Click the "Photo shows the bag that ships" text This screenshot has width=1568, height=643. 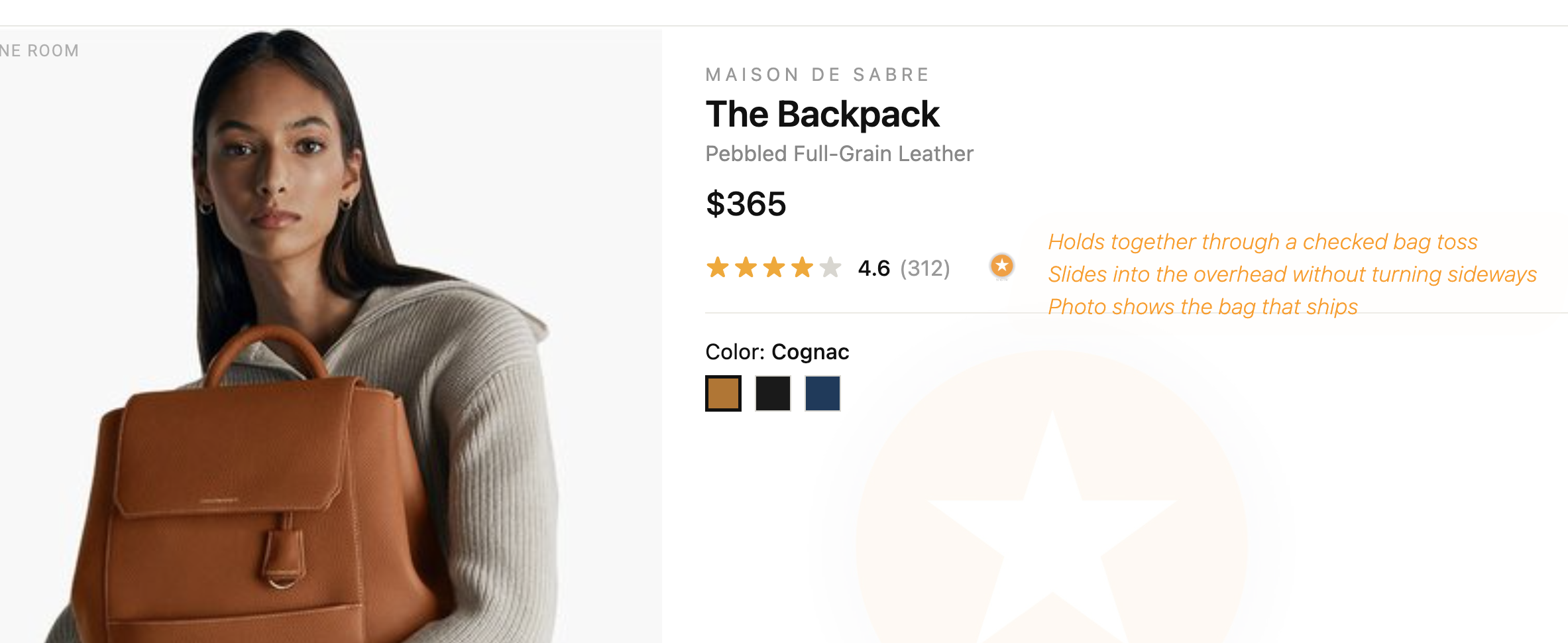click(1203, 307)
